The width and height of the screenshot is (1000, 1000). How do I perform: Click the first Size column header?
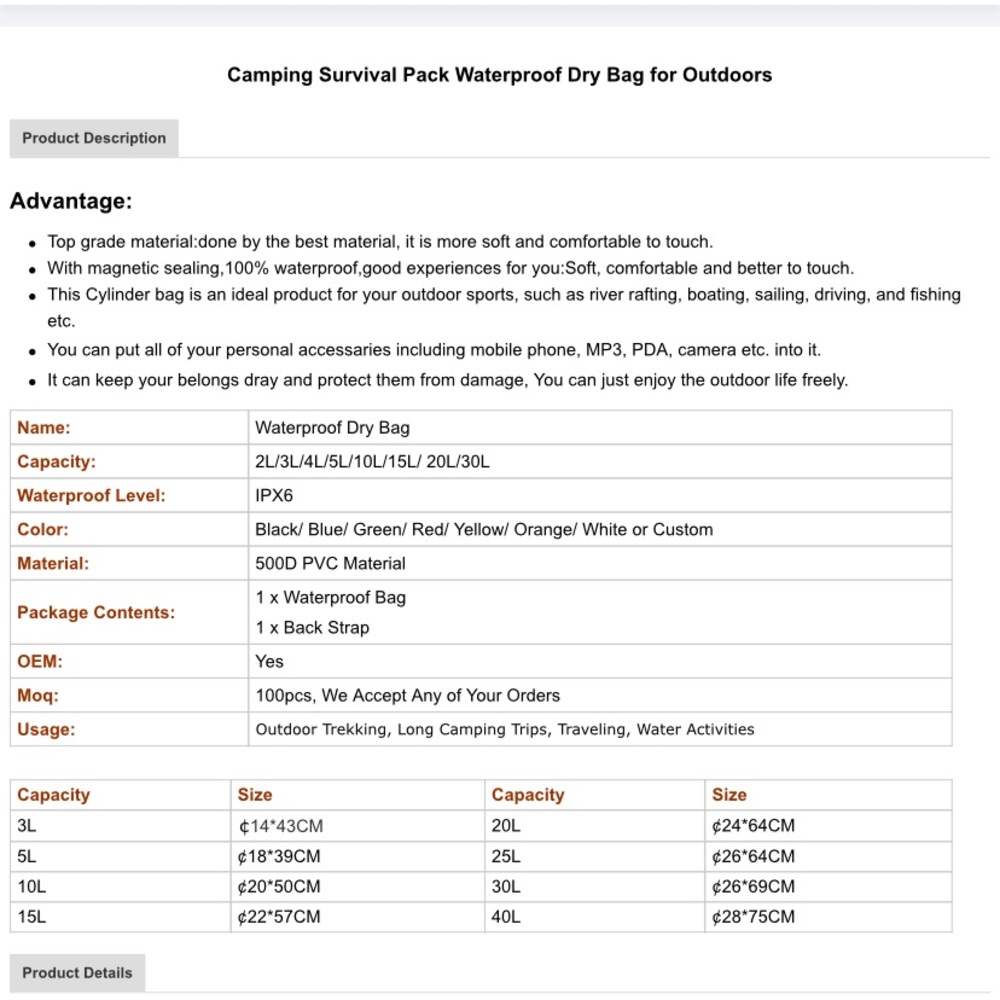pos(254,795)
